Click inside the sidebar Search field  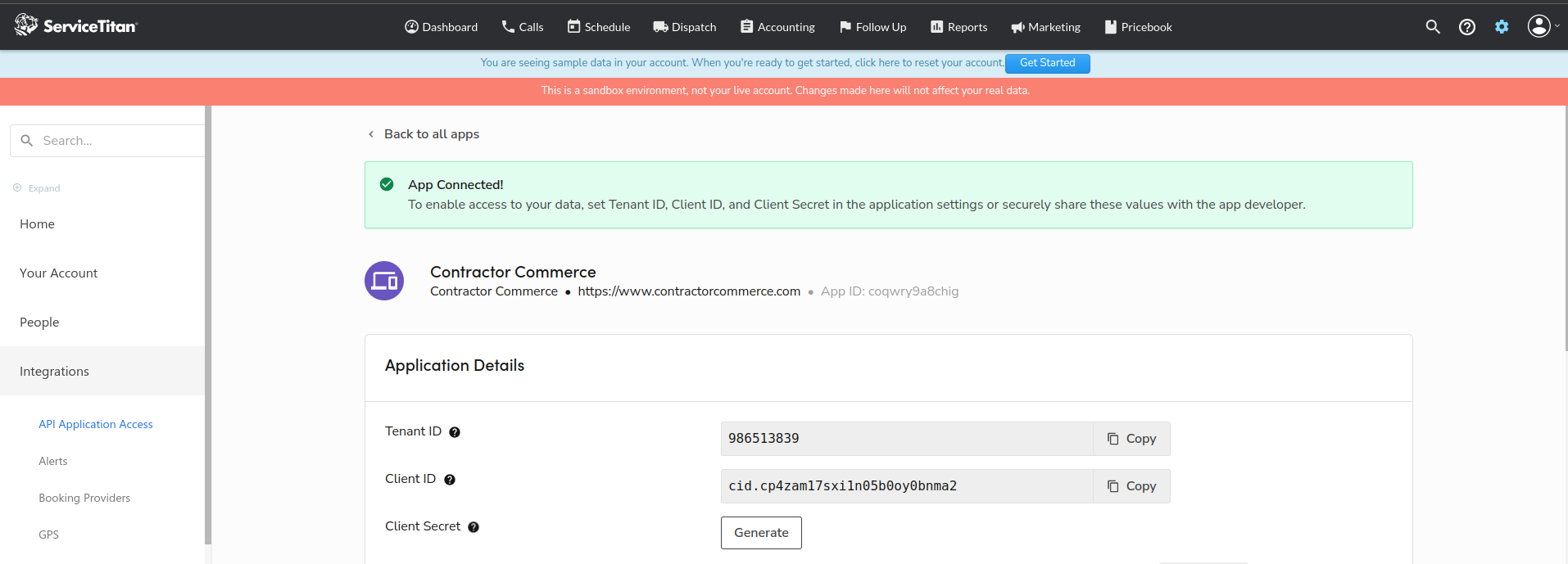tap(107, 141)
